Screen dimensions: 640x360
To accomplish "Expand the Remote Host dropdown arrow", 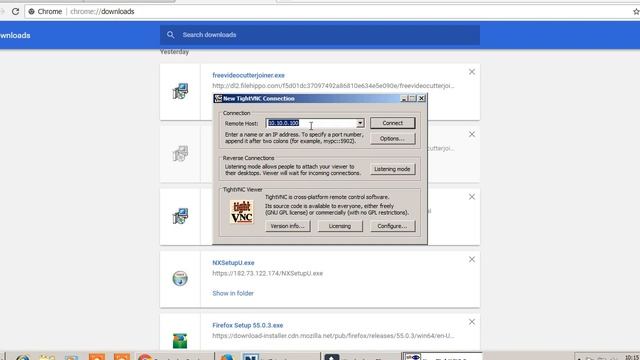I will click(x=360, y=123).
